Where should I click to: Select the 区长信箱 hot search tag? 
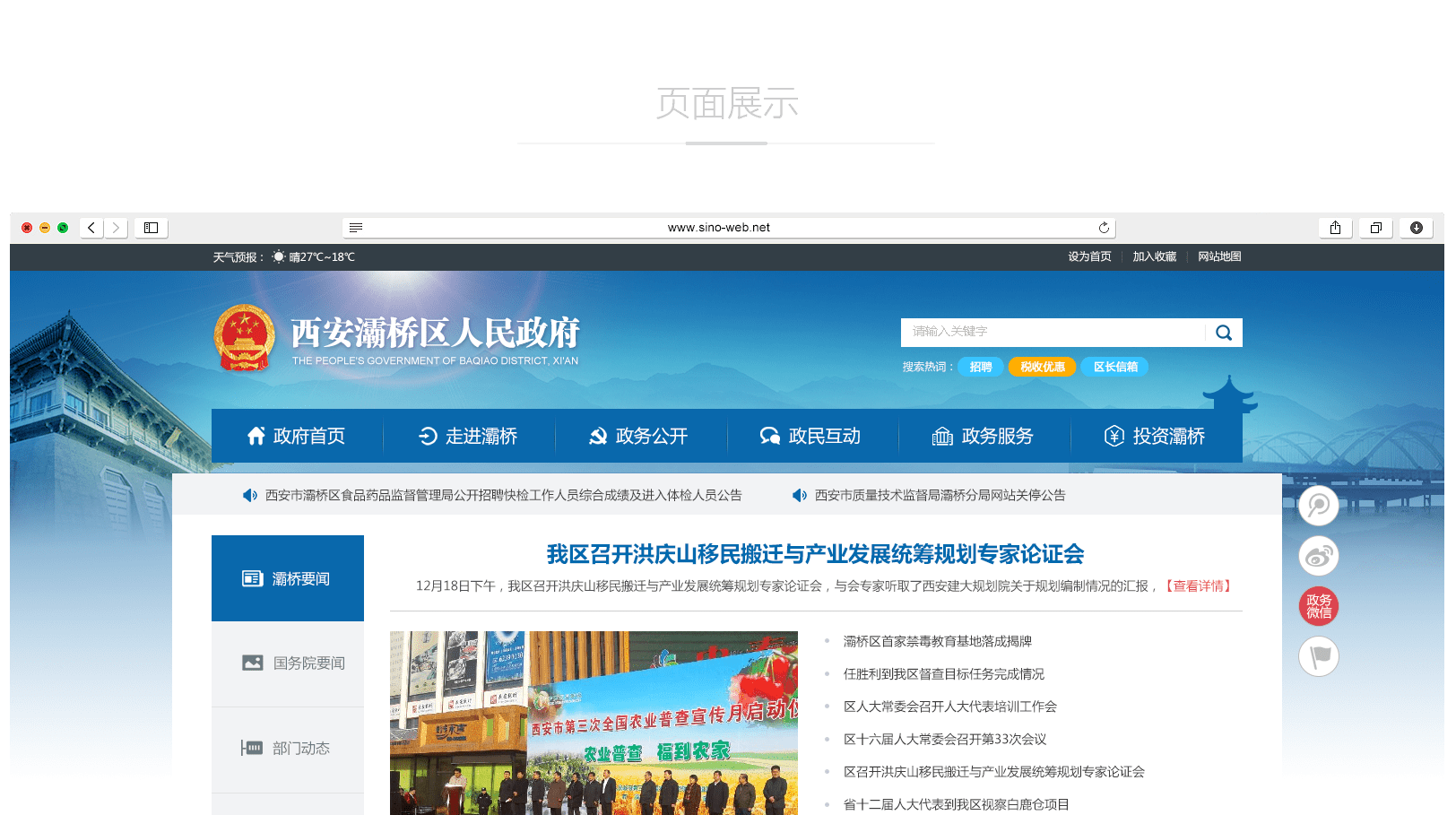[1114, 367]
